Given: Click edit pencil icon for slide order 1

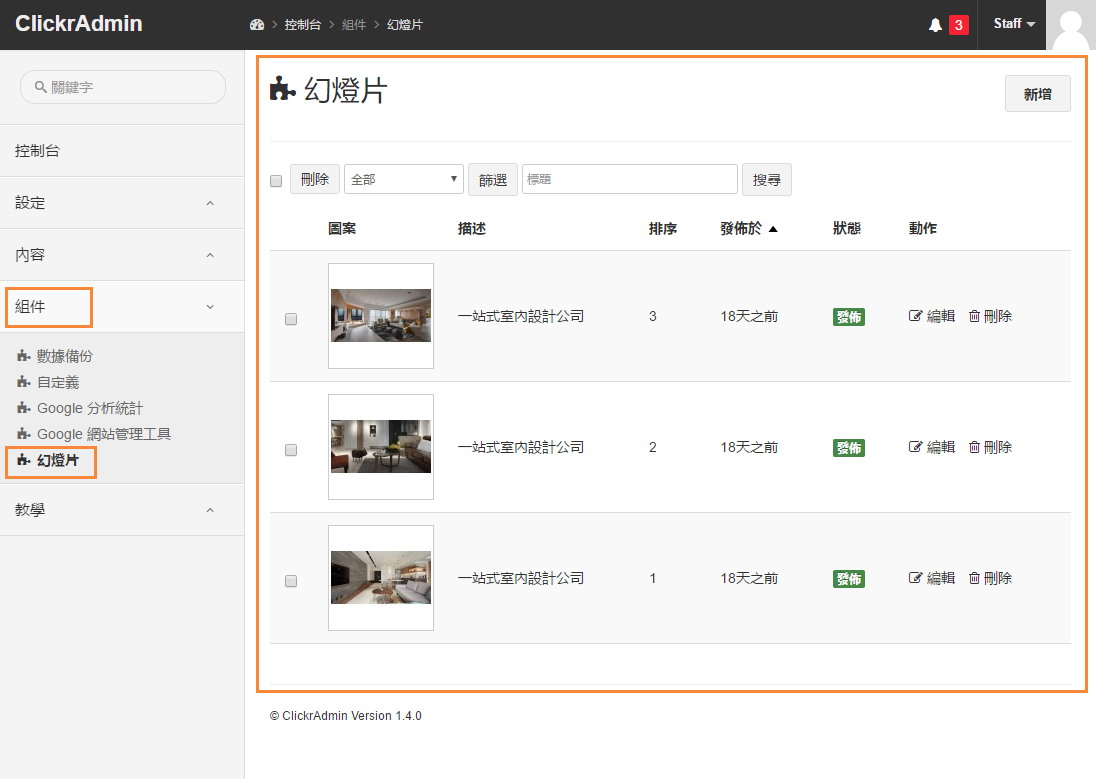Looking at the screenshot, I should [x=915, y=578].
